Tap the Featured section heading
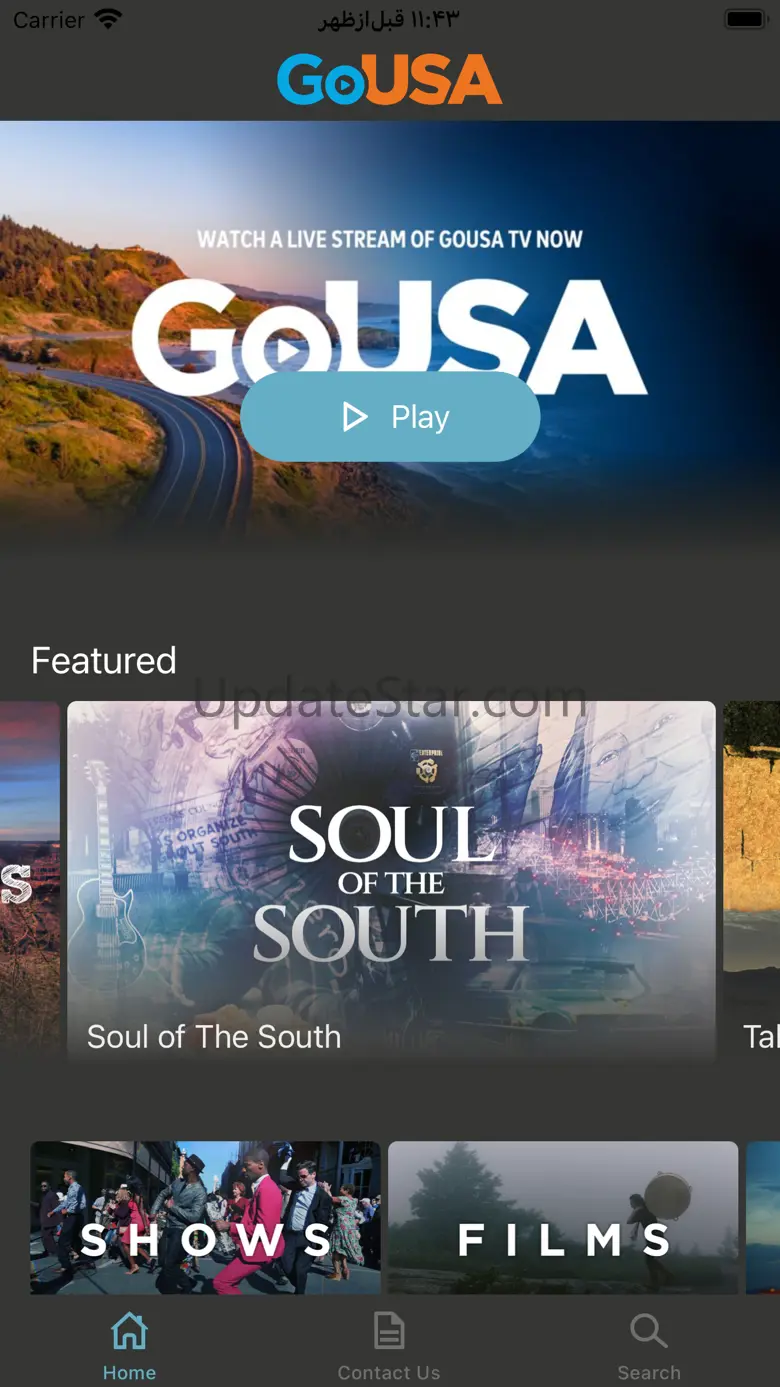Screen dimensions: 780x1387 pyautogui.click(x=104, y=660)
